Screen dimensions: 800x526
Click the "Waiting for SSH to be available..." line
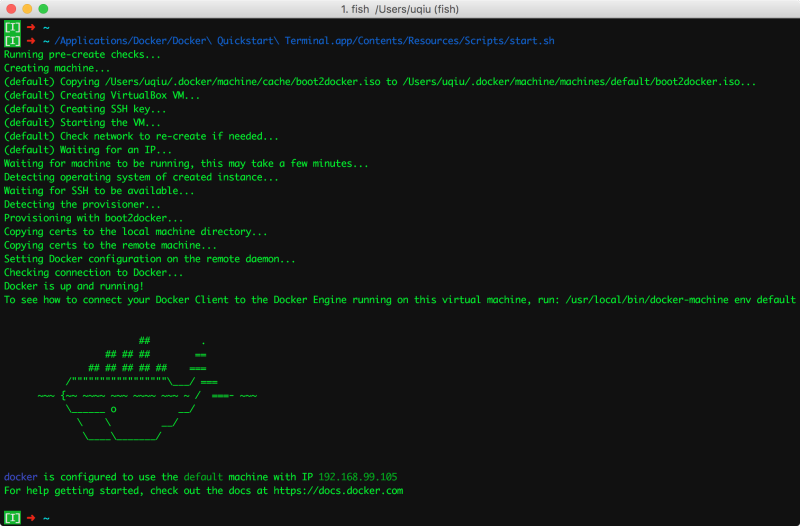point(99,190)
